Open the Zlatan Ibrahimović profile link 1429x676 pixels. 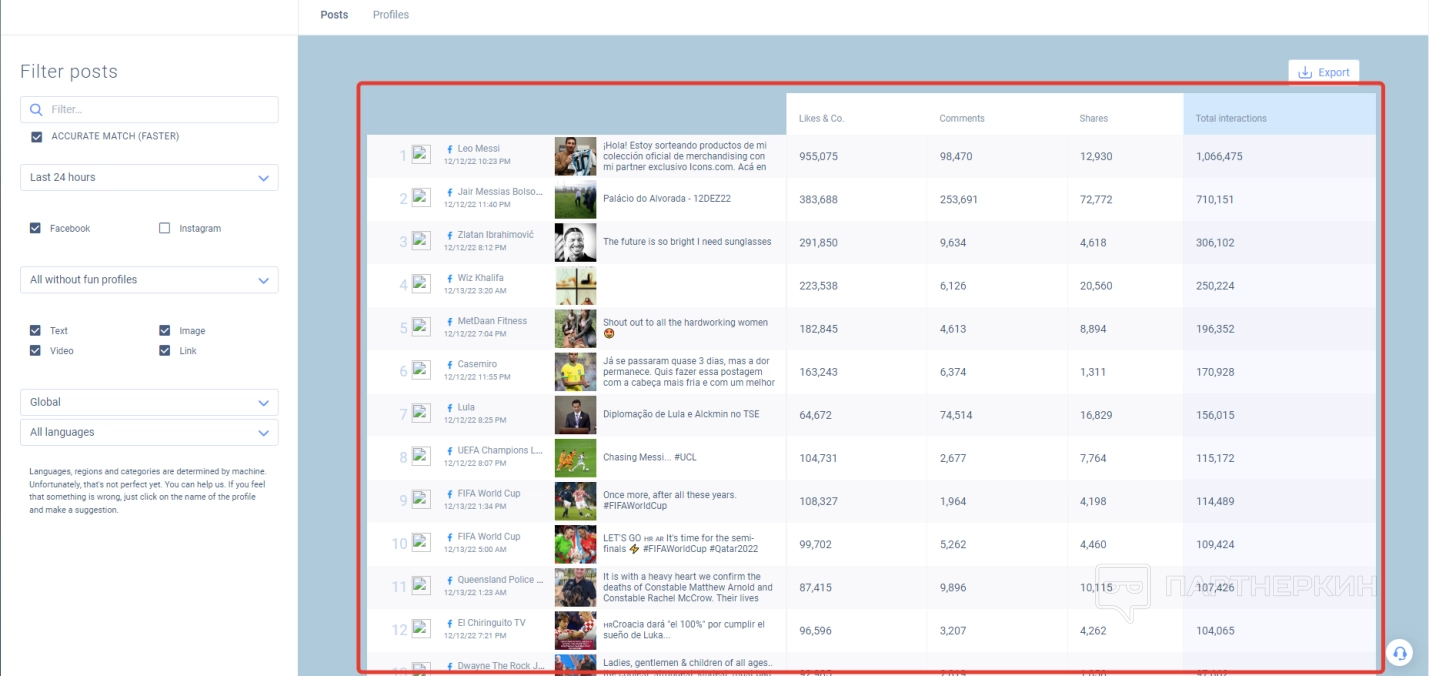tap(495, 235)
